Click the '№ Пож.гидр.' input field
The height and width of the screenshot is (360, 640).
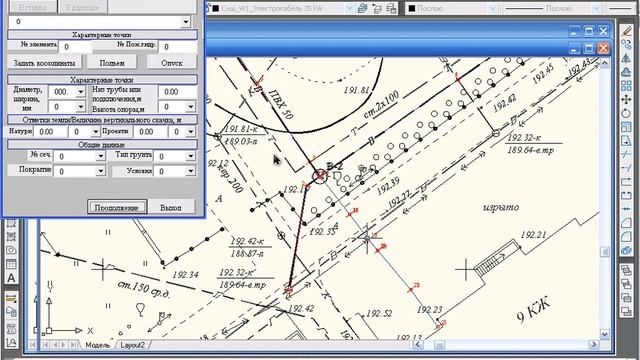(x=178, y=47)
